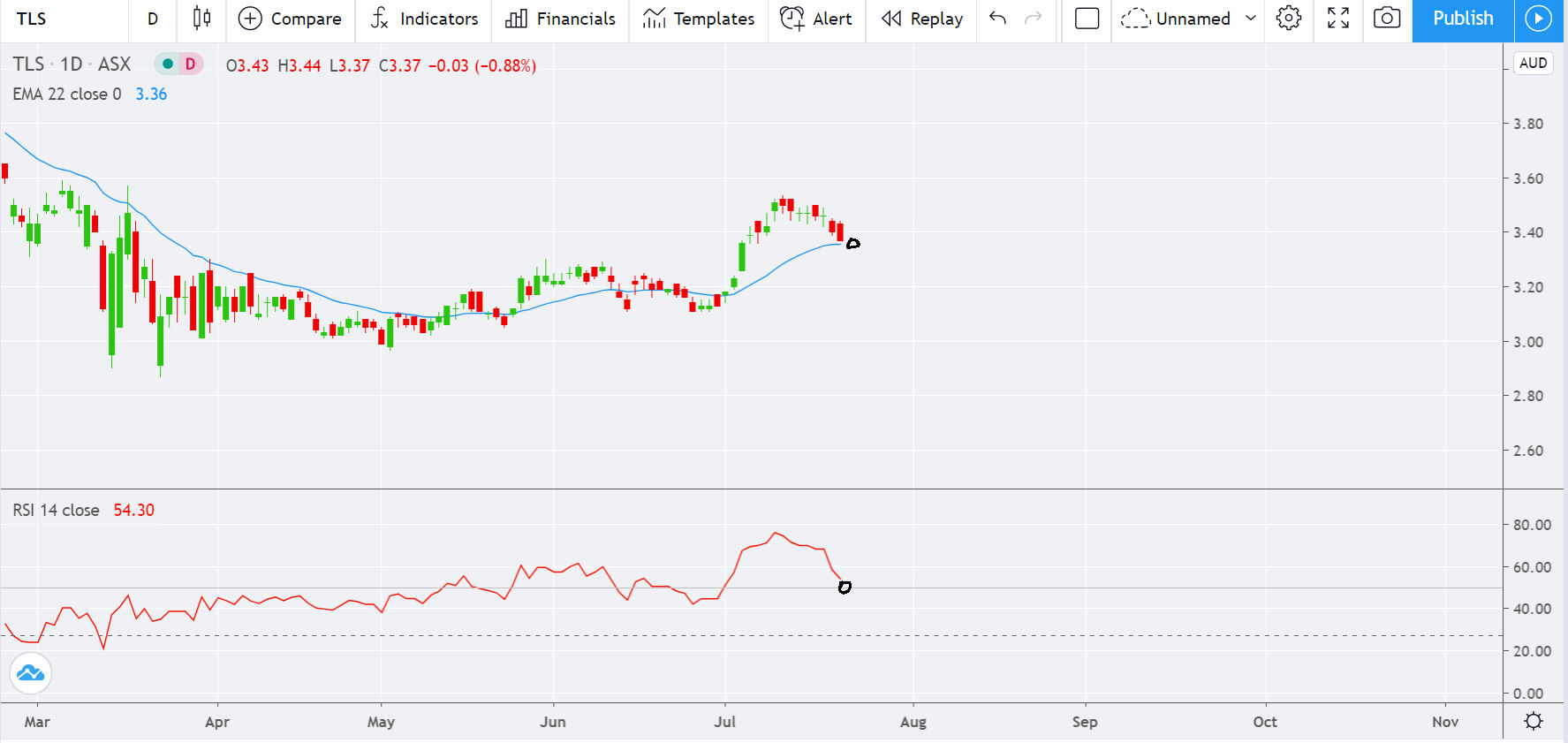Click the 2.60 price scale label
The image size is (1568, 743).
(1528, 451)
